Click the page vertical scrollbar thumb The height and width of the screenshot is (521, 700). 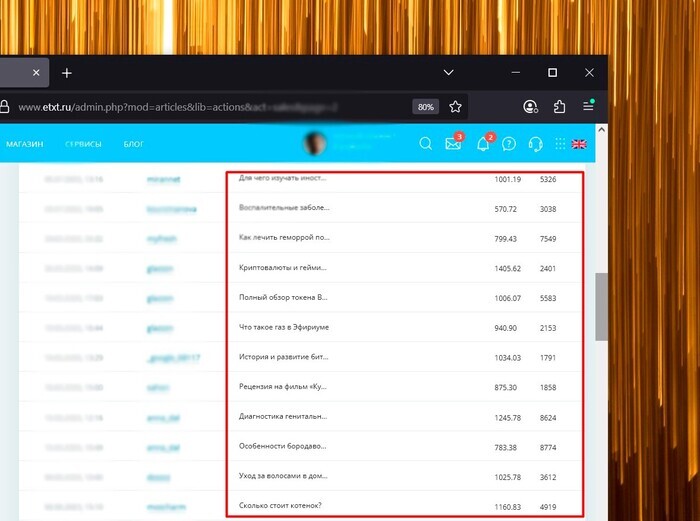pos(601,307)
